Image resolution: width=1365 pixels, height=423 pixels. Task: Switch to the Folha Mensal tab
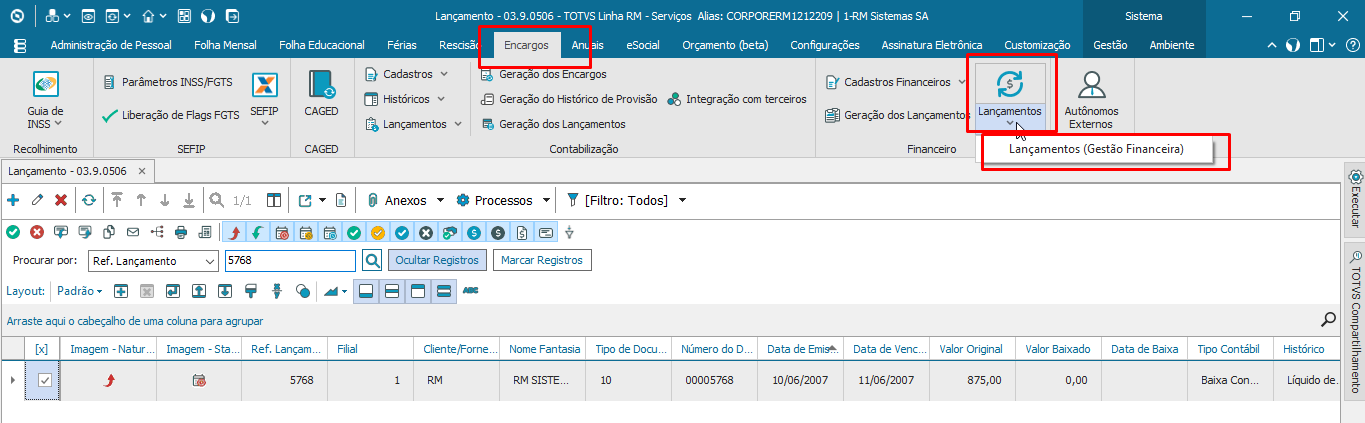225,45
